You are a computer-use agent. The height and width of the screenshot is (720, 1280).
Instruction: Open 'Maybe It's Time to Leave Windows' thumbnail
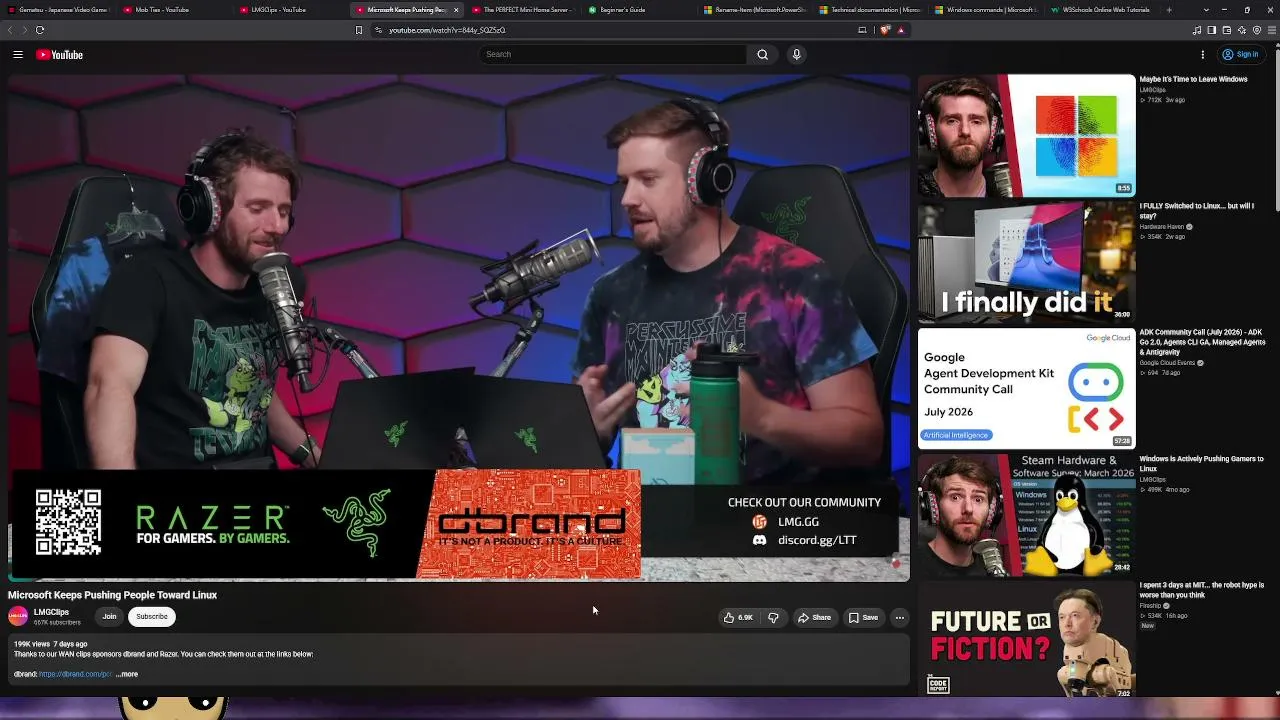[x=1026, y=135]
